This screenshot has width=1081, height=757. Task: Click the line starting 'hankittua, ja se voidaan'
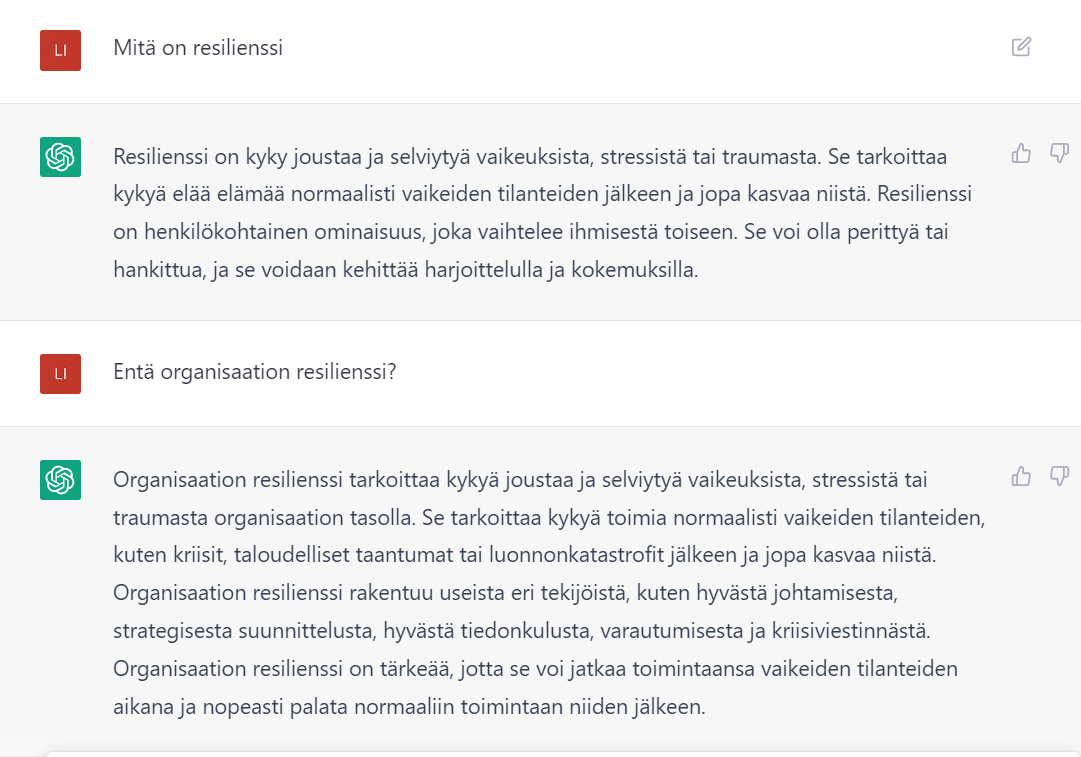(405, 268)
